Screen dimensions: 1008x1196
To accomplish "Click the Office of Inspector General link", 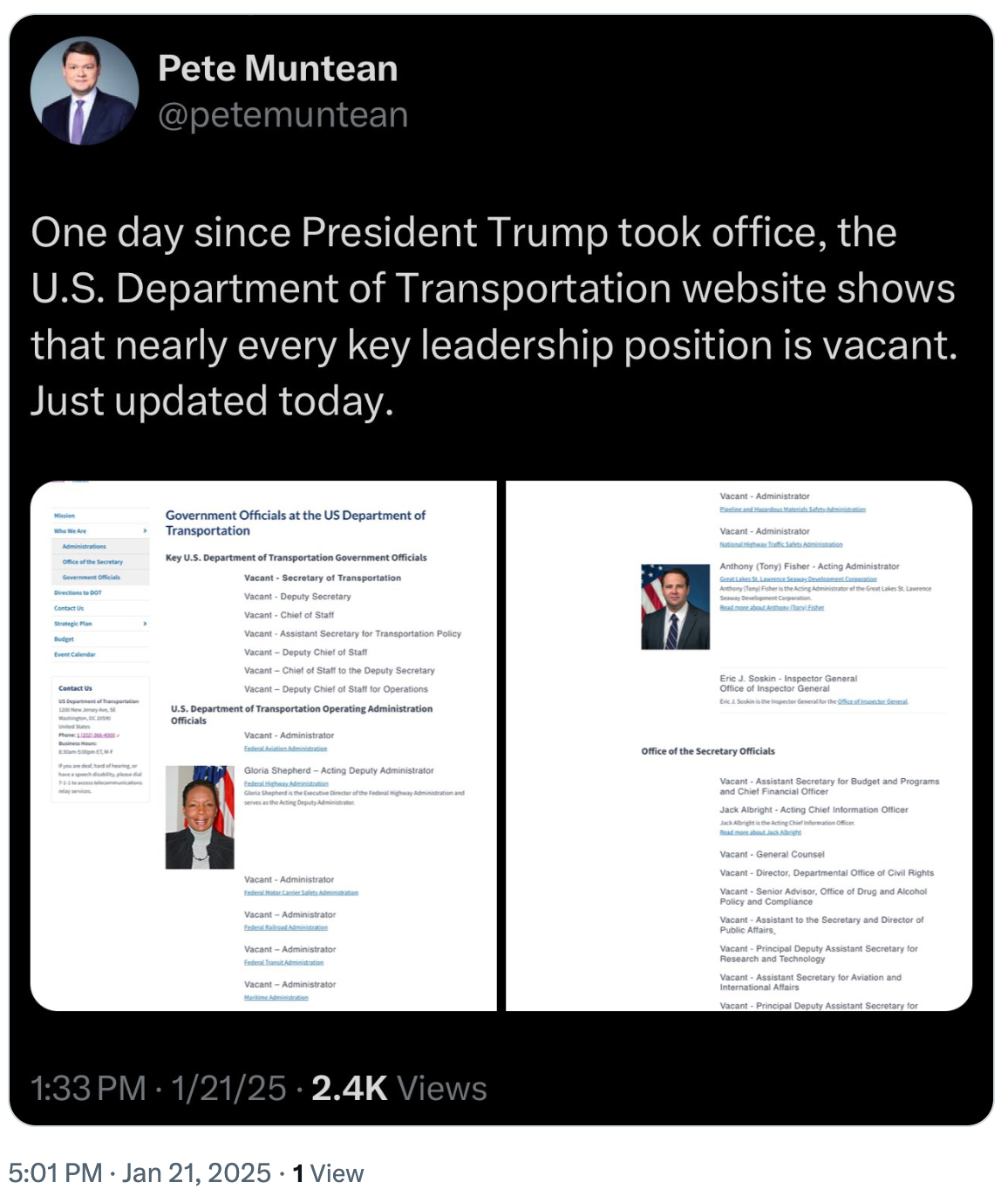I will 872,701.
